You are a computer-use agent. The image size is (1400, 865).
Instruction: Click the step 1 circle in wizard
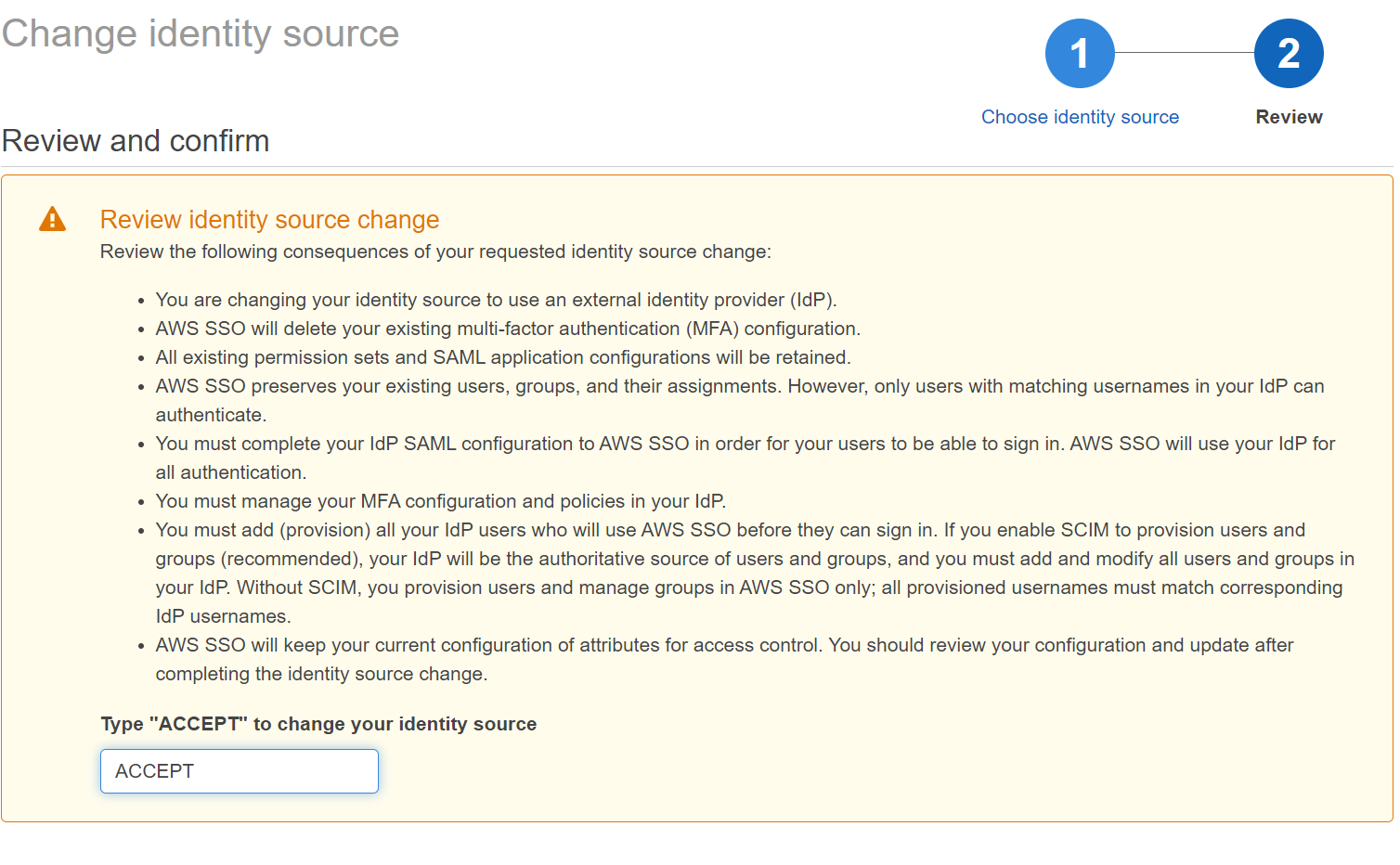tap(1080, 54)
